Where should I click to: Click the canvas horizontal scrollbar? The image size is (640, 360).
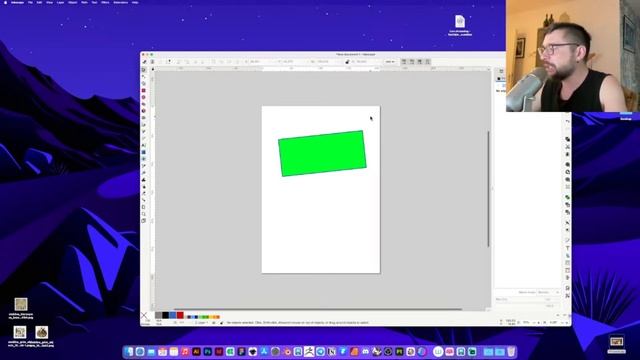coord(318,309)
